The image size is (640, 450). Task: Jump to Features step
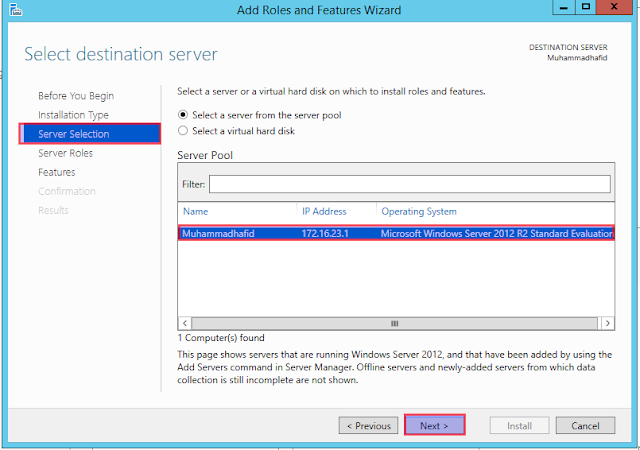click(57, 172)
